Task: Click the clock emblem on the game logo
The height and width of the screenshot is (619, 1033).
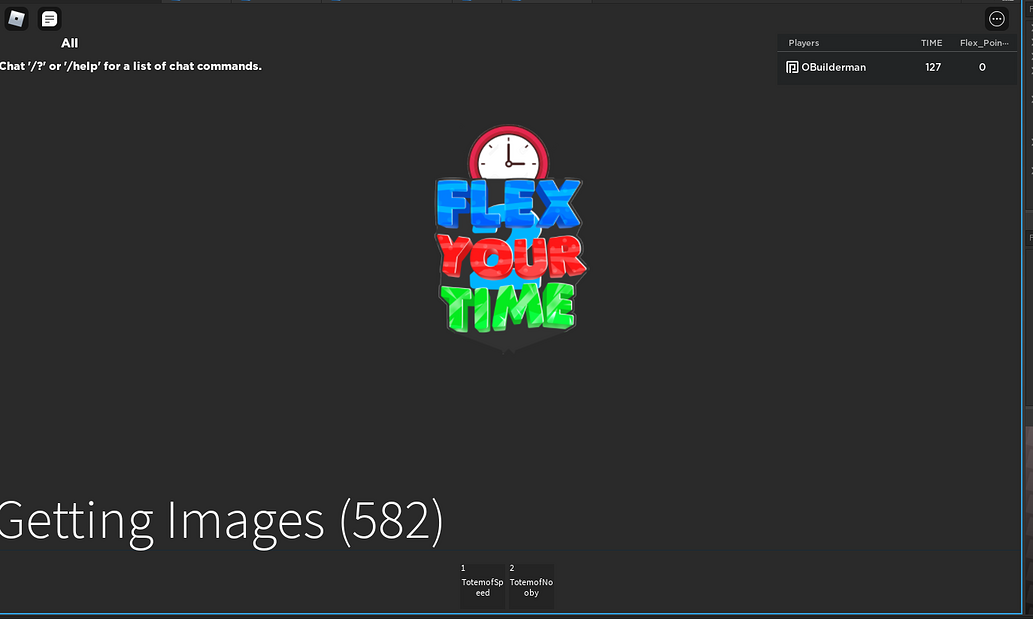Action: pos(509,157)
